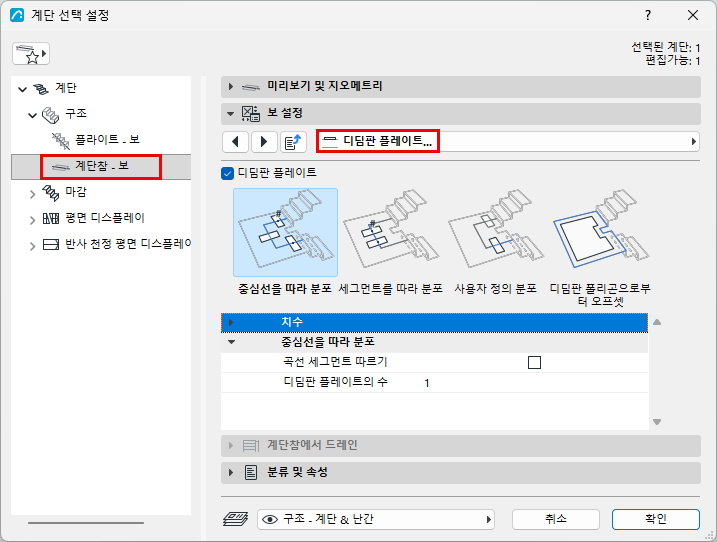The height and width of the screenshot is (542, 717).
Task: Toggle the 곡선 세그먼트 따르기 checkbox
Action: point(534,362)
